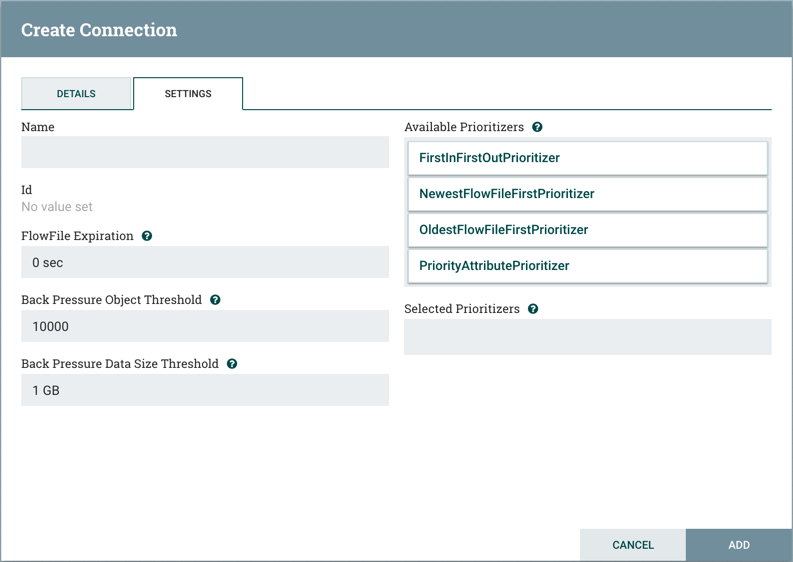Choose the OldestFlowFileFirstPrioritizer item
Image resolution: width=793 pixels, height=562 pixels.
click(587, 230)
